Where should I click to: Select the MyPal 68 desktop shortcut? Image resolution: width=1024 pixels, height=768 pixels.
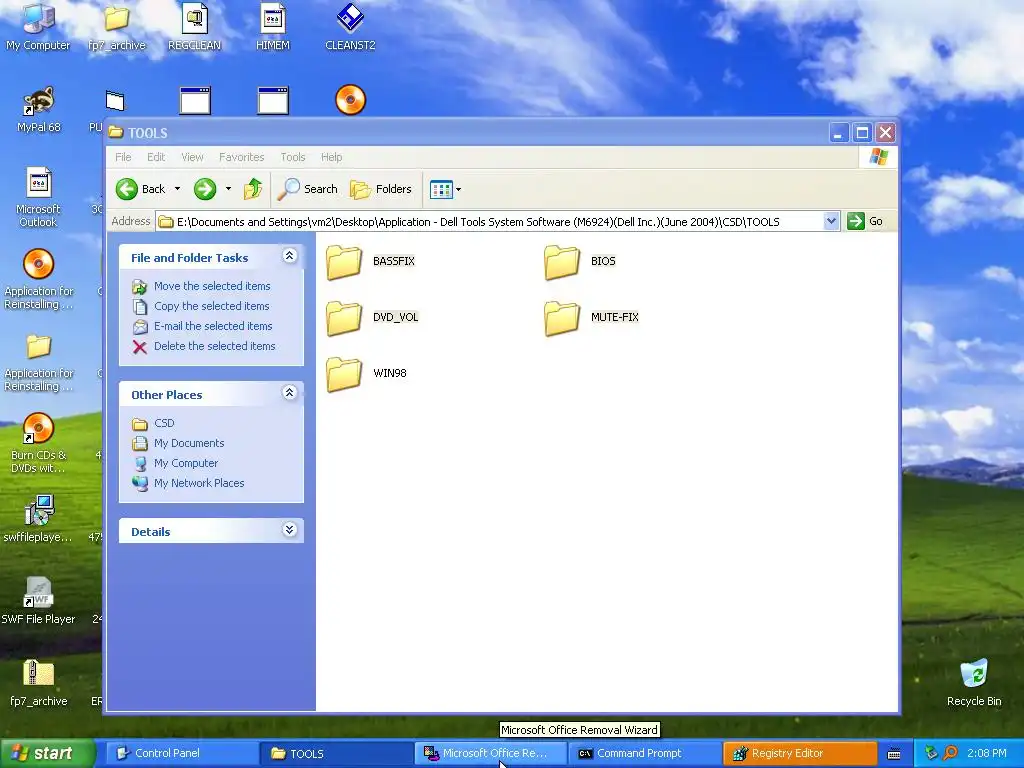click(x=39, y=101)
